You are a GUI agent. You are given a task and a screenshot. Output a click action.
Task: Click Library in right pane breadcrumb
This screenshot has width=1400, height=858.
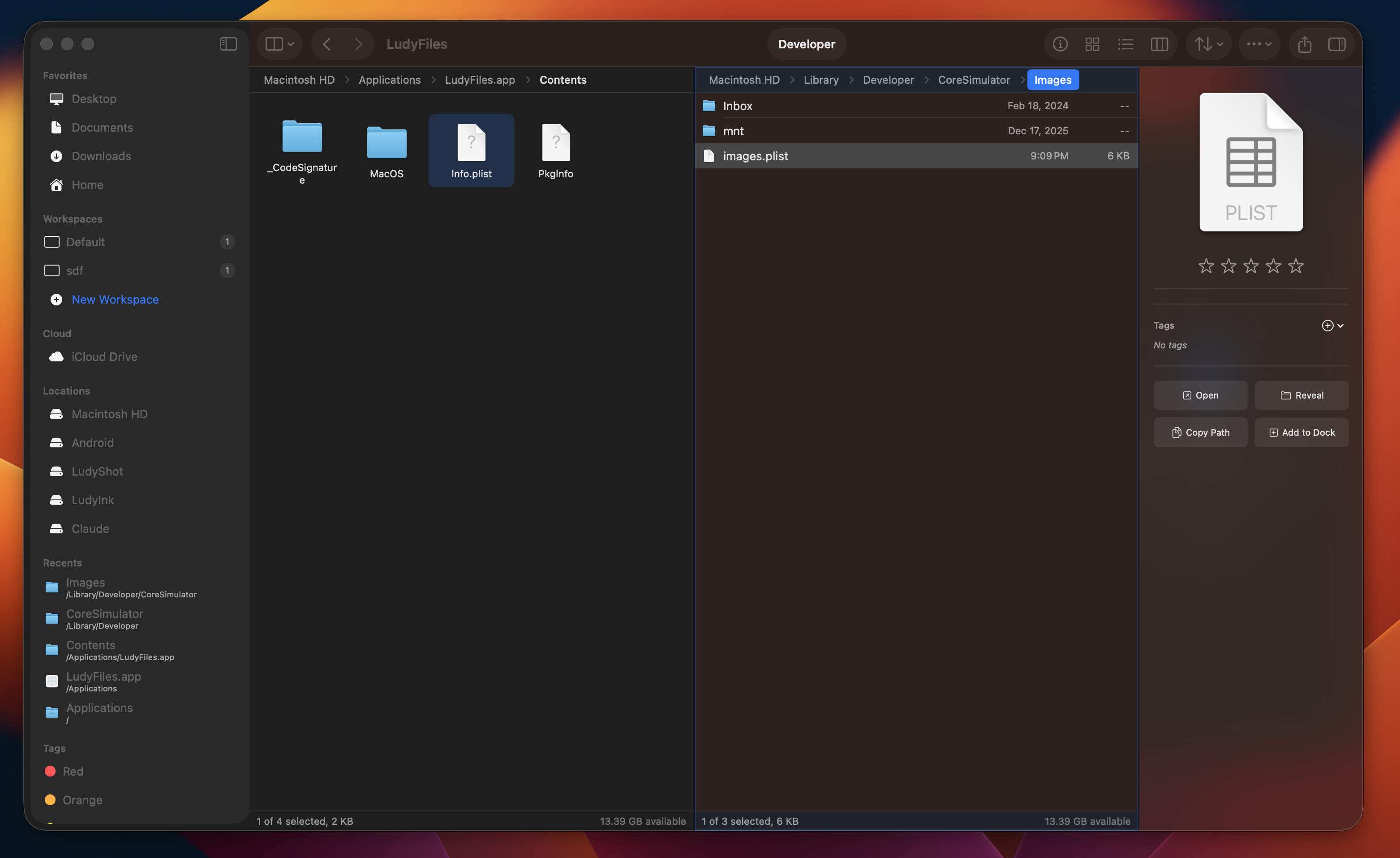pyautogui.click(x=821, y=80)
